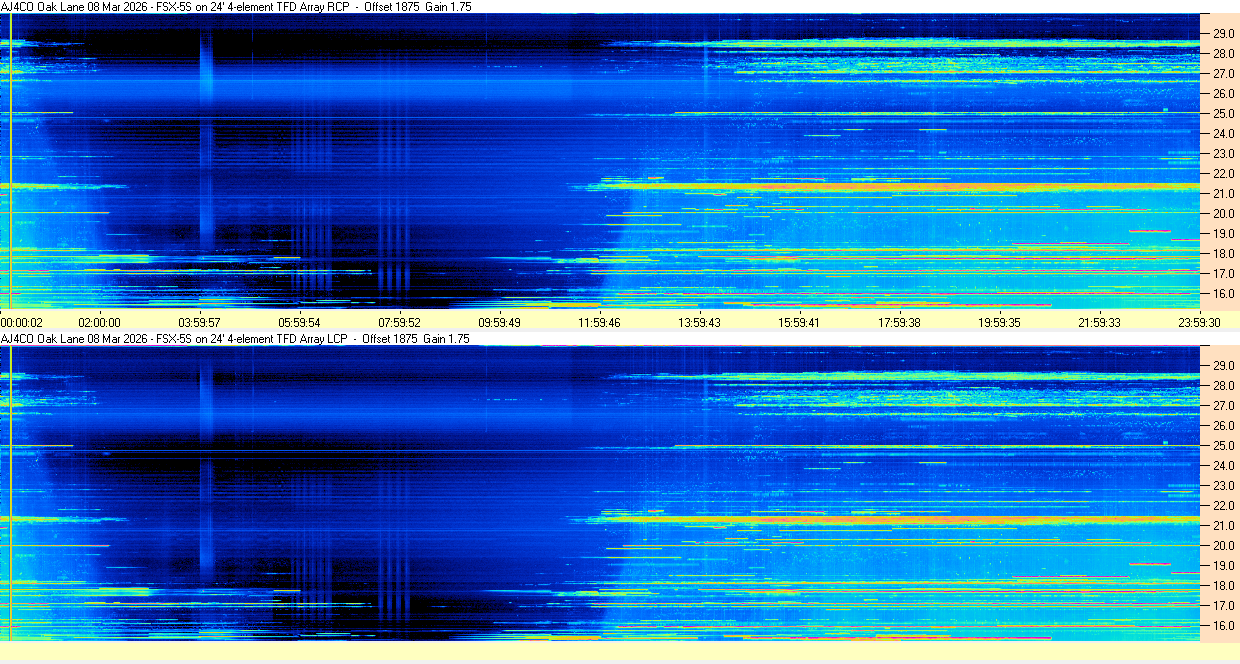Click the 20.0 frequency label in RCP panel

click(1223, 214)
